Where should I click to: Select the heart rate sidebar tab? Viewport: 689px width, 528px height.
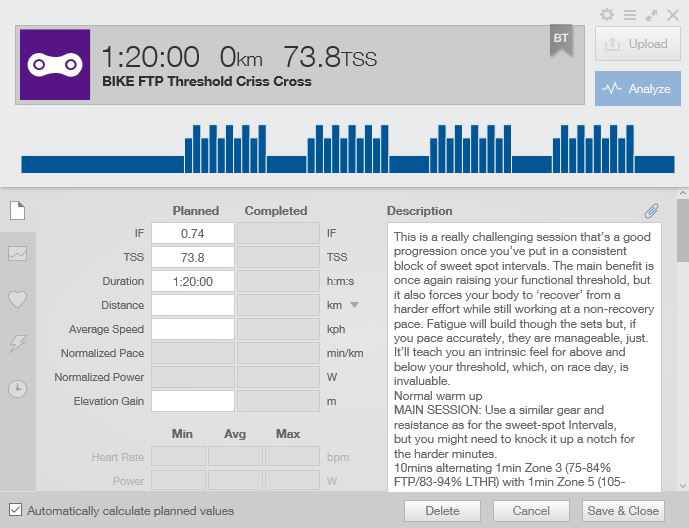[18, 300]
